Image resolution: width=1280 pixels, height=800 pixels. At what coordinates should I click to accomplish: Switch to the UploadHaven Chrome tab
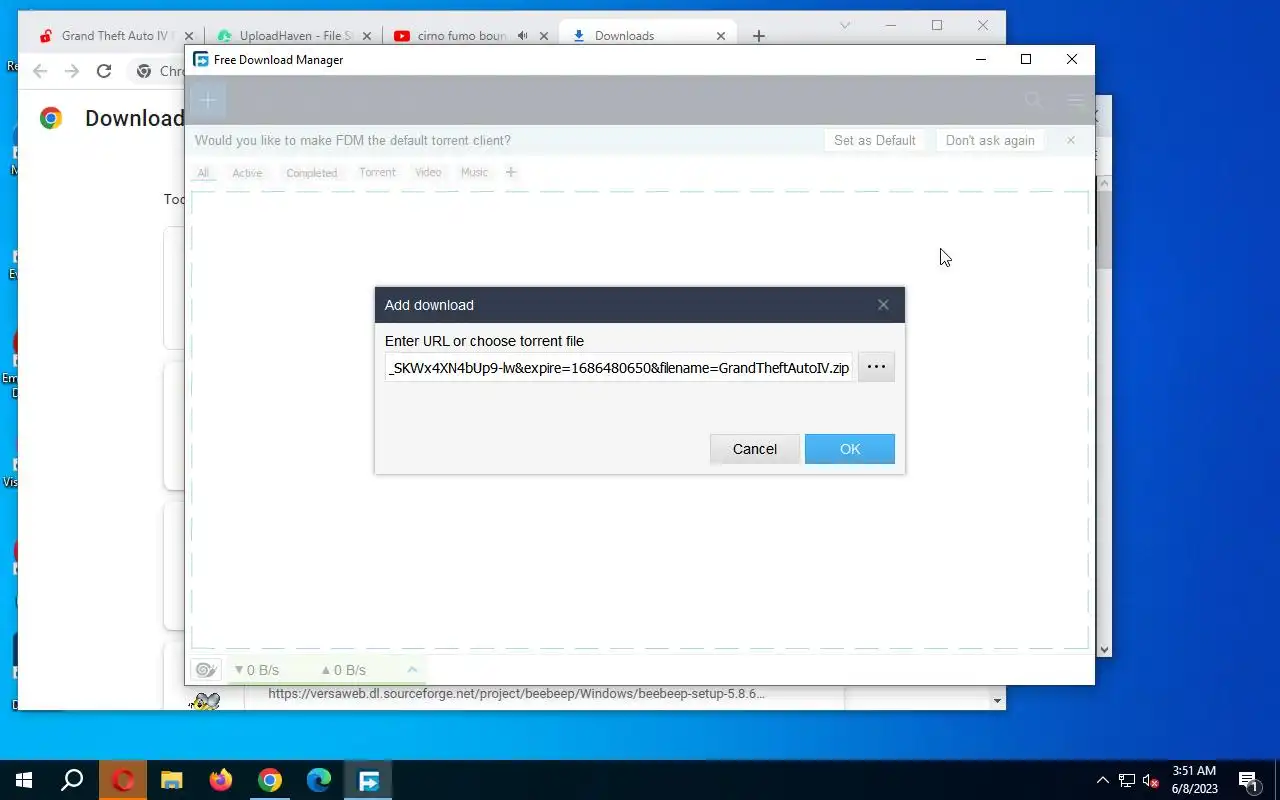coord(283,36)
